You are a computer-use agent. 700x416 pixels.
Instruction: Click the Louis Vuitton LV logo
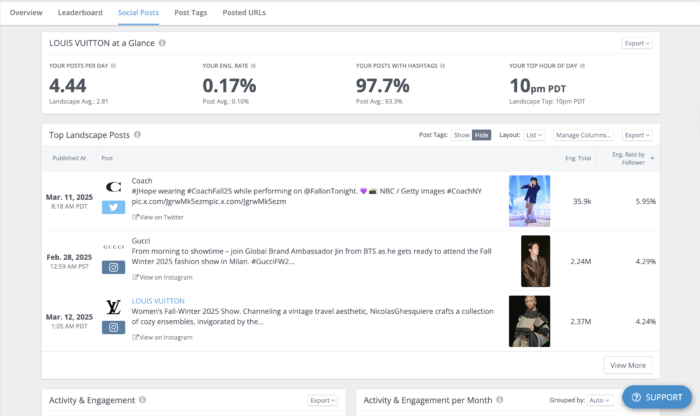pos(113,307)
